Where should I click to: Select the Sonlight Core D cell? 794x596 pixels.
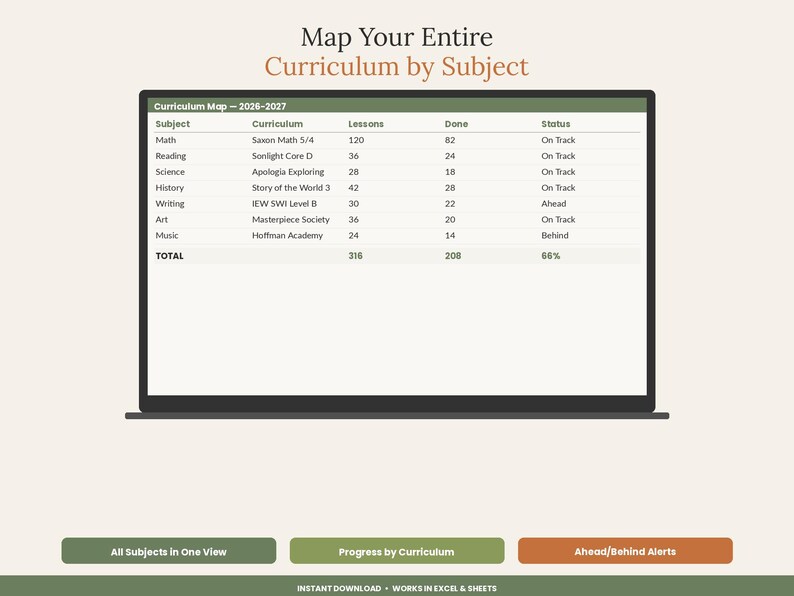click(x=283, y=156)
